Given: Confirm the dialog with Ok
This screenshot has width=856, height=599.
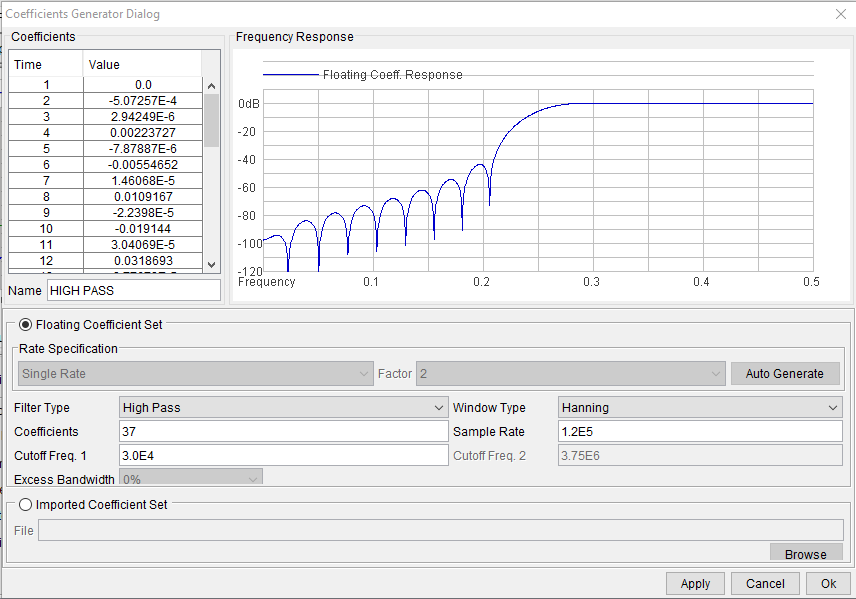Looking at the screenshot, I should 828,584.
